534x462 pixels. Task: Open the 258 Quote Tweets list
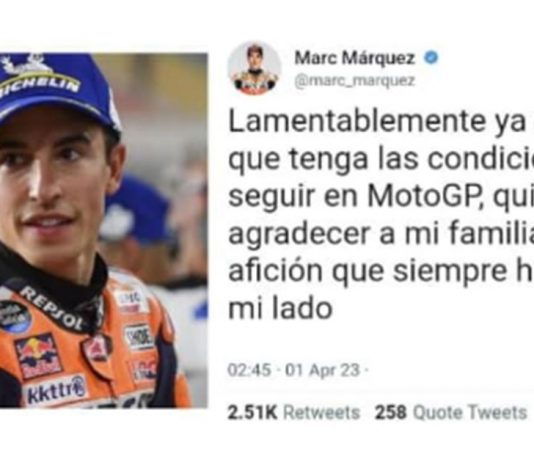tap(451, 412)
